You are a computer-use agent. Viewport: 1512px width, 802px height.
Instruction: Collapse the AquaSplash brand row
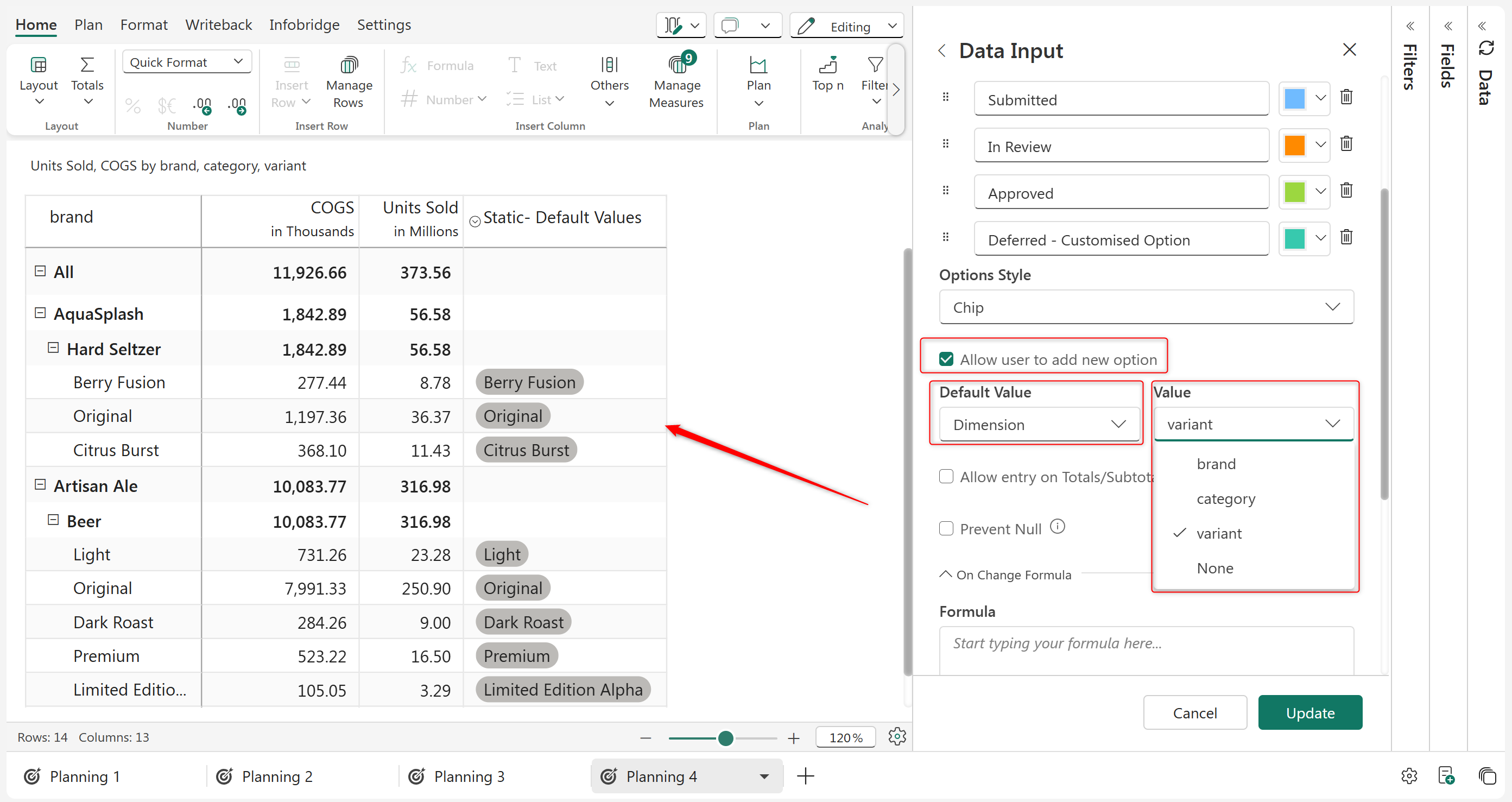[41, 313]
